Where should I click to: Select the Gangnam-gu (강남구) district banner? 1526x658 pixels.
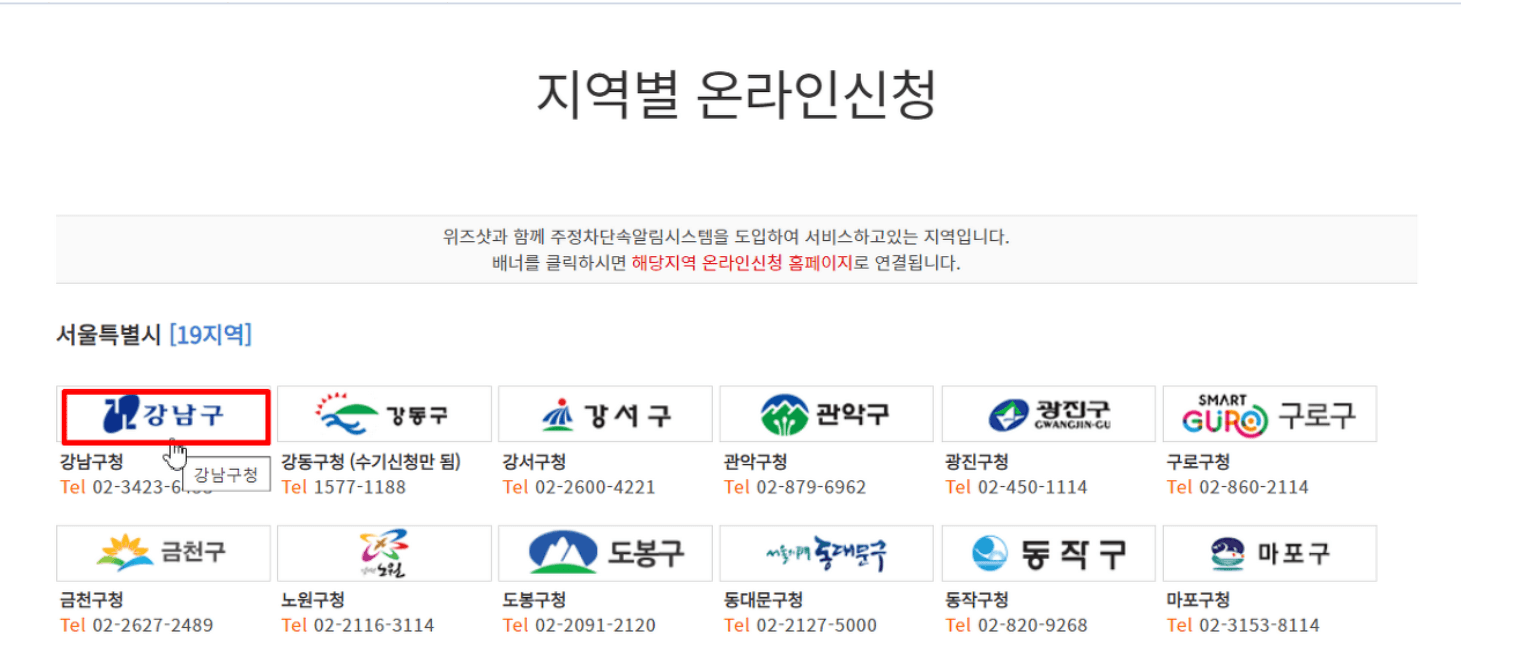[165, 413]
